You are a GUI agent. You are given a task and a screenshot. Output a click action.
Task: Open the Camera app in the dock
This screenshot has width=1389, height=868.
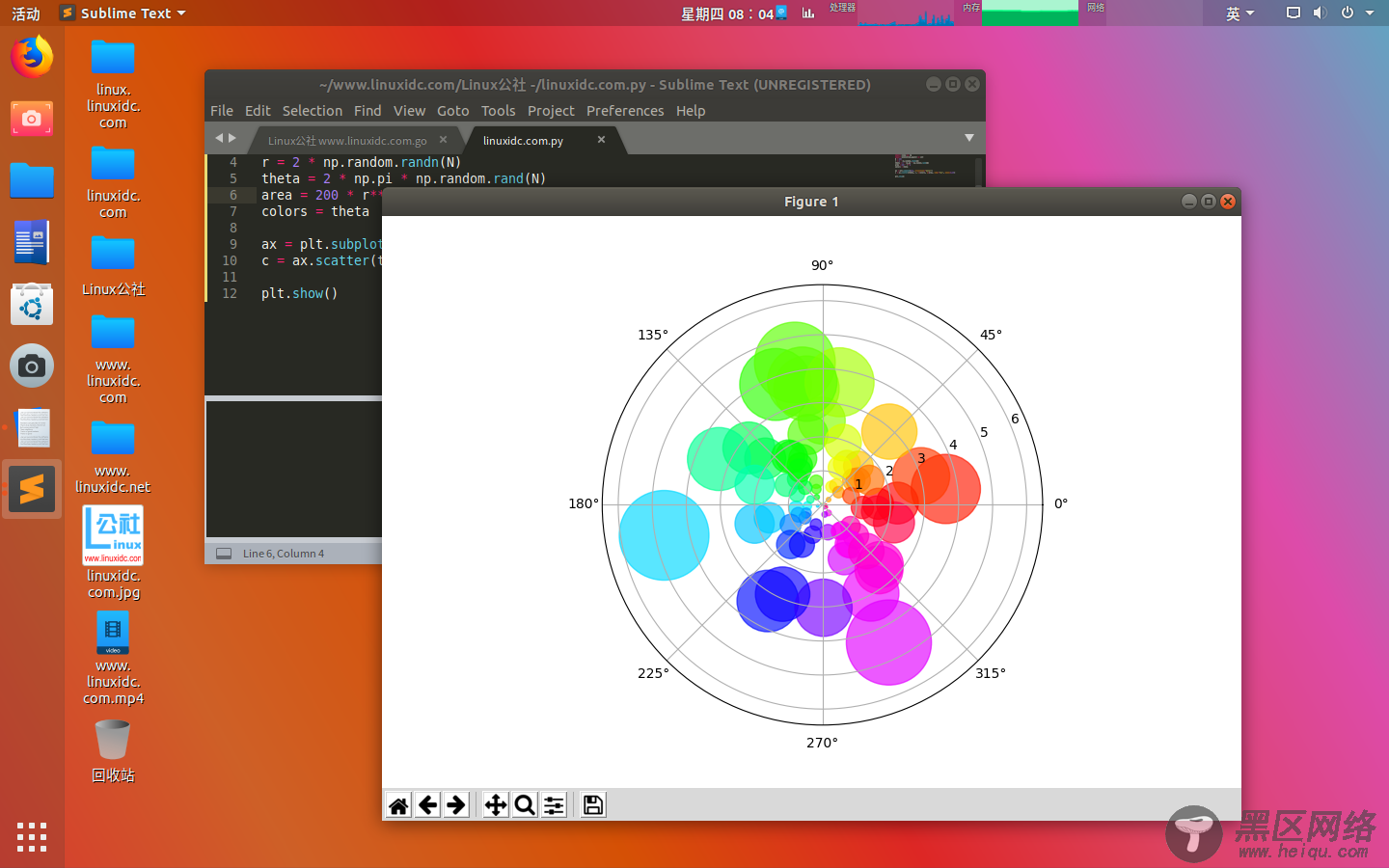(32, 366)
